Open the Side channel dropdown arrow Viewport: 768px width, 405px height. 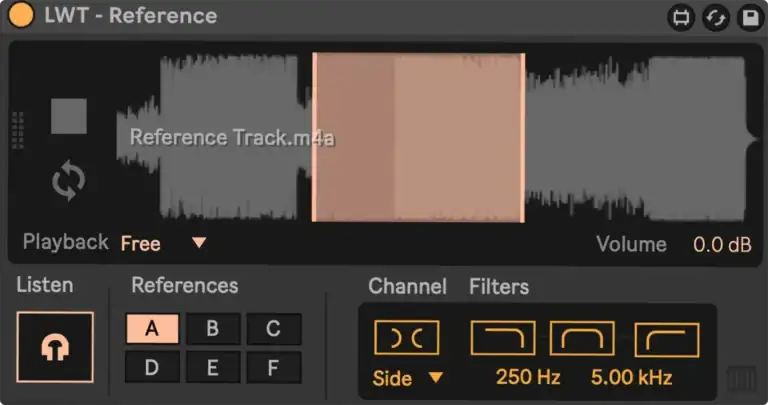pyautogui.click(x=435, y=377)
